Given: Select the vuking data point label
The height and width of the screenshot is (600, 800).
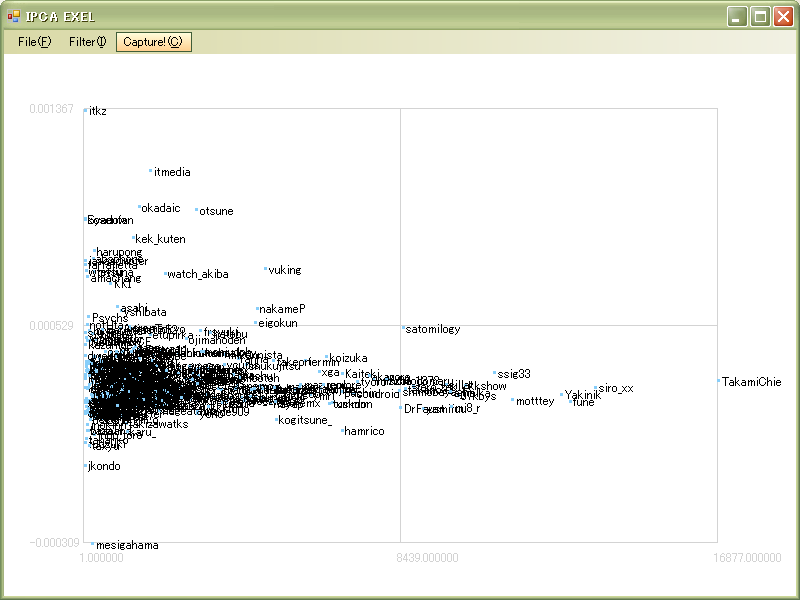Looking at the screenshot, I should tap(285, 270).
